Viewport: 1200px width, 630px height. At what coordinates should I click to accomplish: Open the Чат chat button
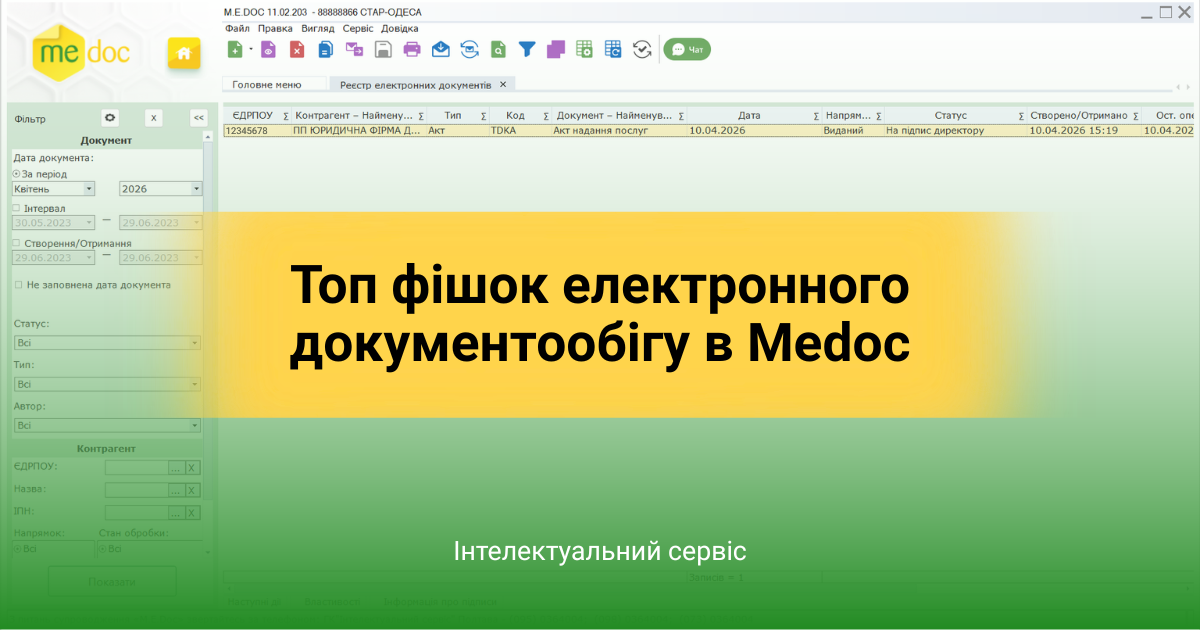coord(687,49)
